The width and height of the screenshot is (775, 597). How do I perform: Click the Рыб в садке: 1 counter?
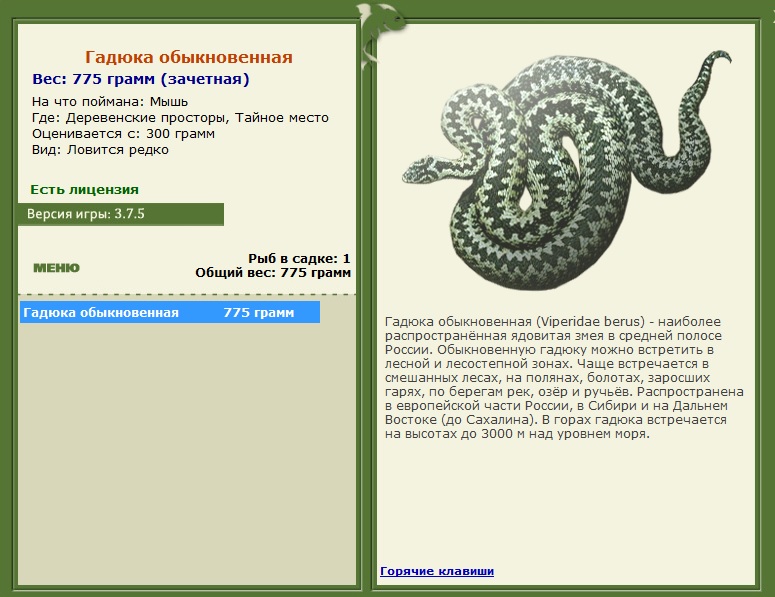coord(299,258)
